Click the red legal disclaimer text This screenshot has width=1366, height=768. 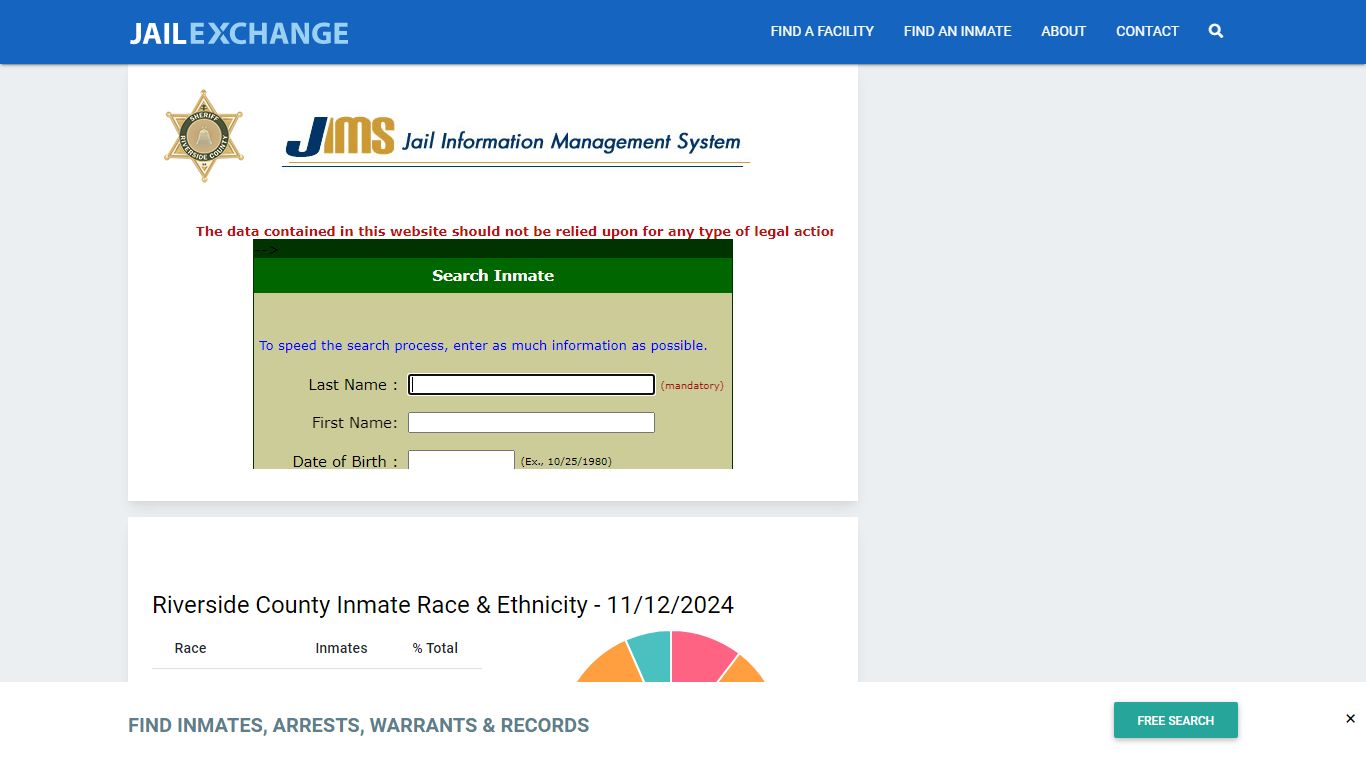click(514, 231)
